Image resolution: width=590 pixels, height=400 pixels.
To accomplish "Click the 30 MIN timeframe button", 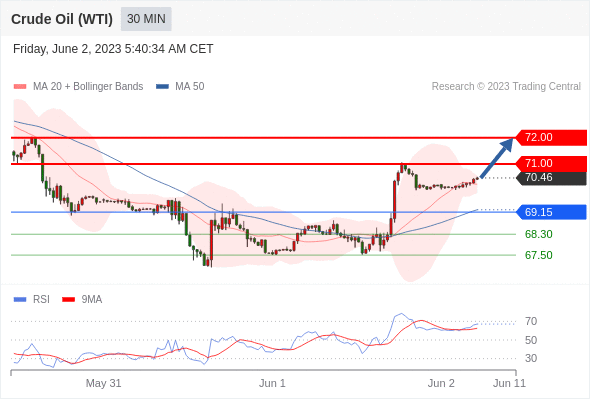I will [146, 19].
